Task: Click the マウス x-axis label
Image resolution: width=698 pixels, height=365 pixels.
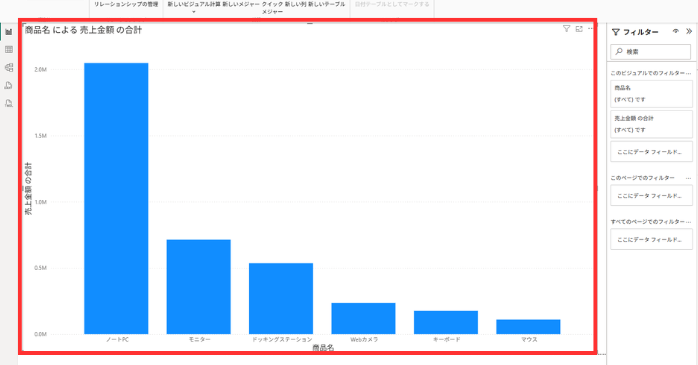Action: pos(529,340)
